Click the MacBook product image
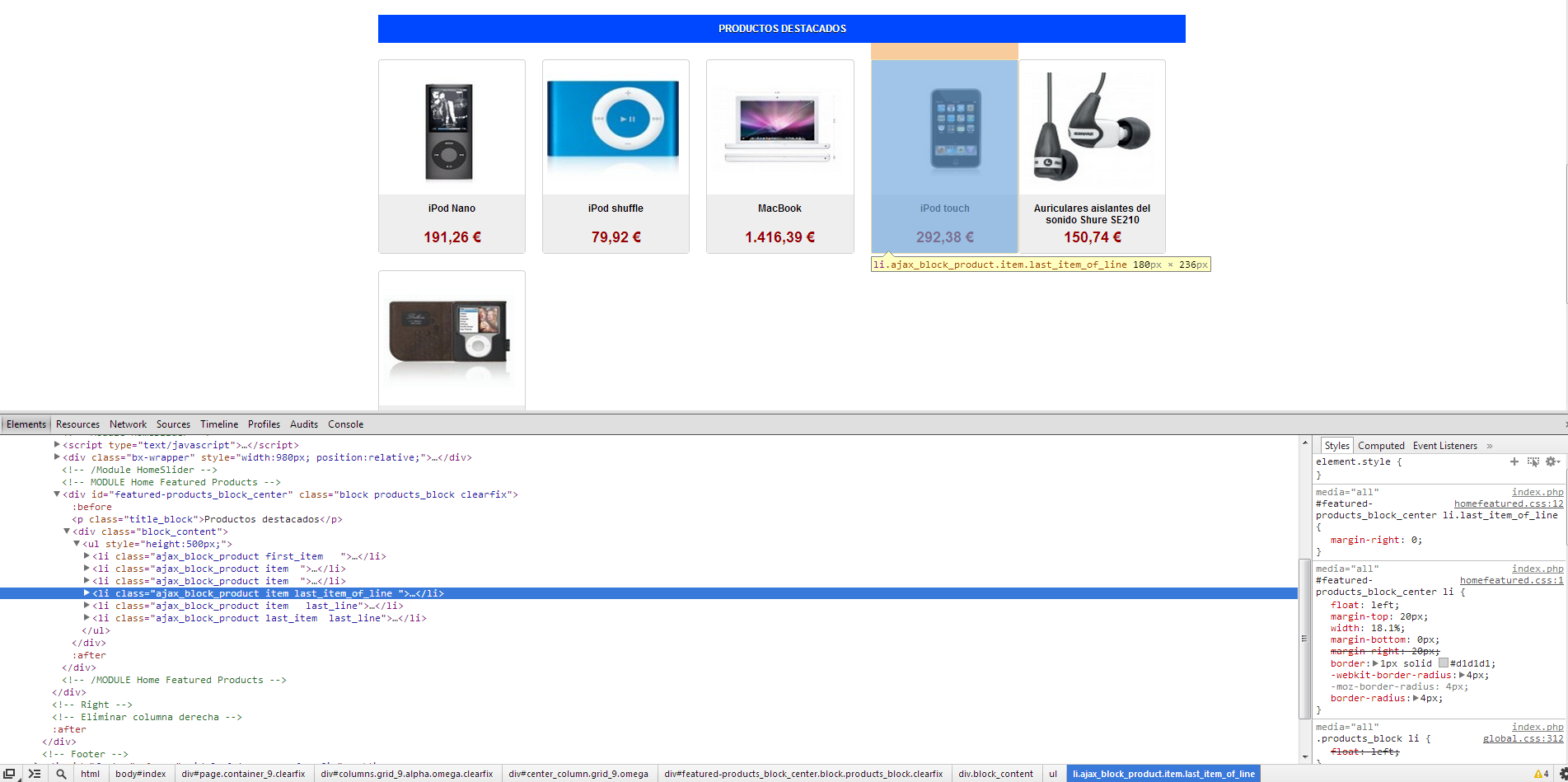Viewport: 1568px width, 782px height. point(779,129)
